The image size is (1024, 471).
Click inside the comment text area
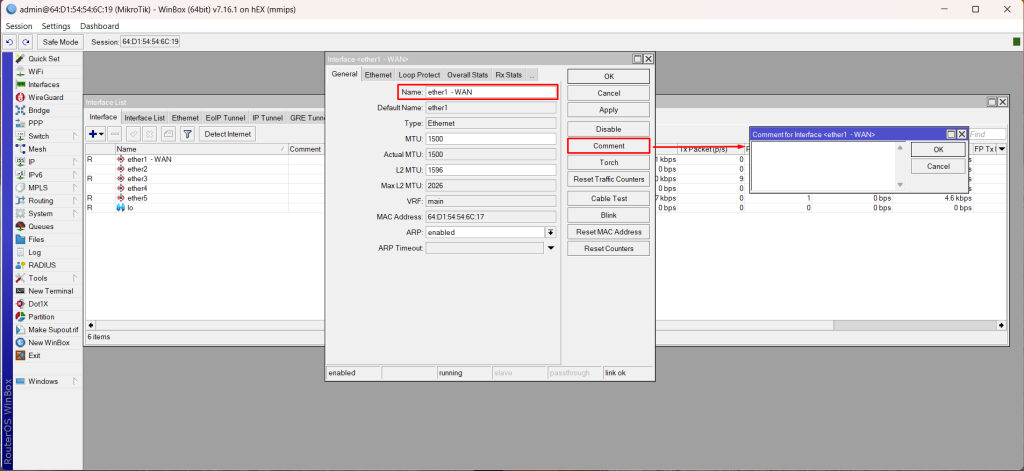pyautogui.click(x=823, y=166)
